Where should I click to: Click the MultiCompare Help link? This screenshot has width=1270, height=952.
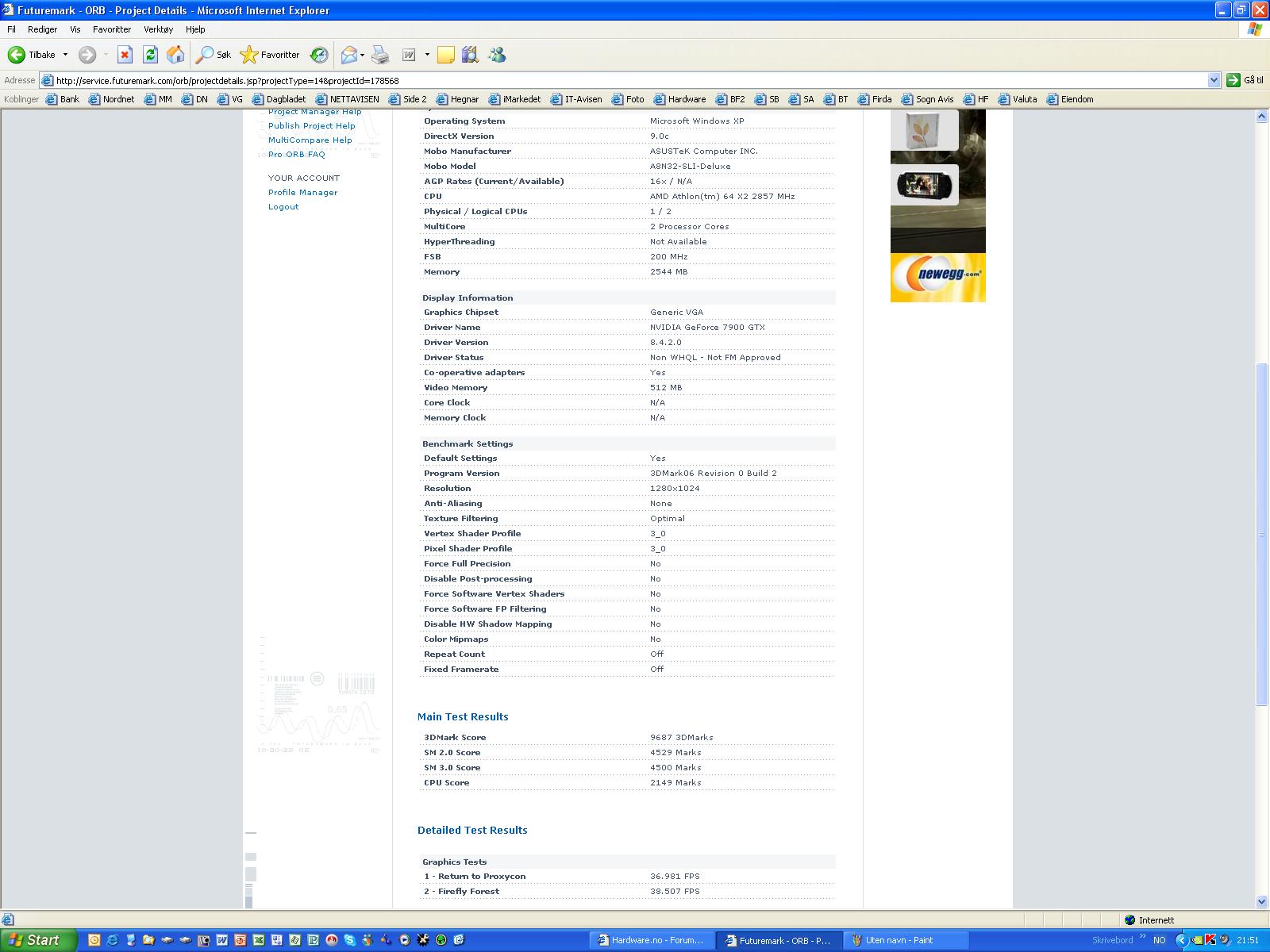(x=310, y=140)
